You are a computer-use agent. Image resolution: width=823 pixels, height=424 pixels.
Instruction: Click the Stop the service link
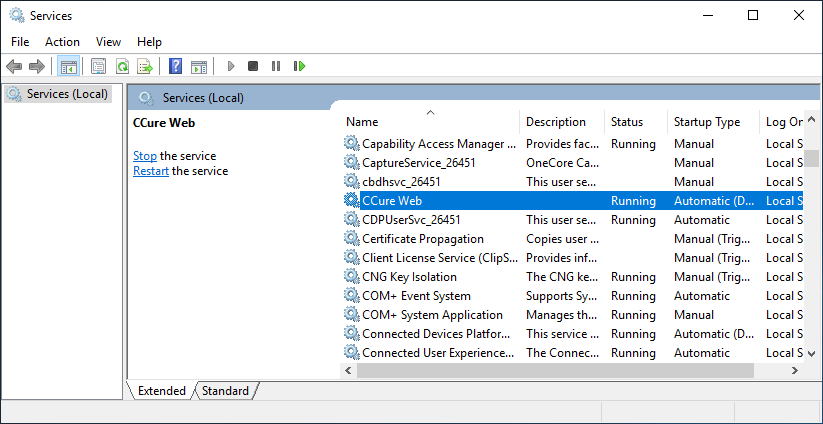tap(145, 156)
